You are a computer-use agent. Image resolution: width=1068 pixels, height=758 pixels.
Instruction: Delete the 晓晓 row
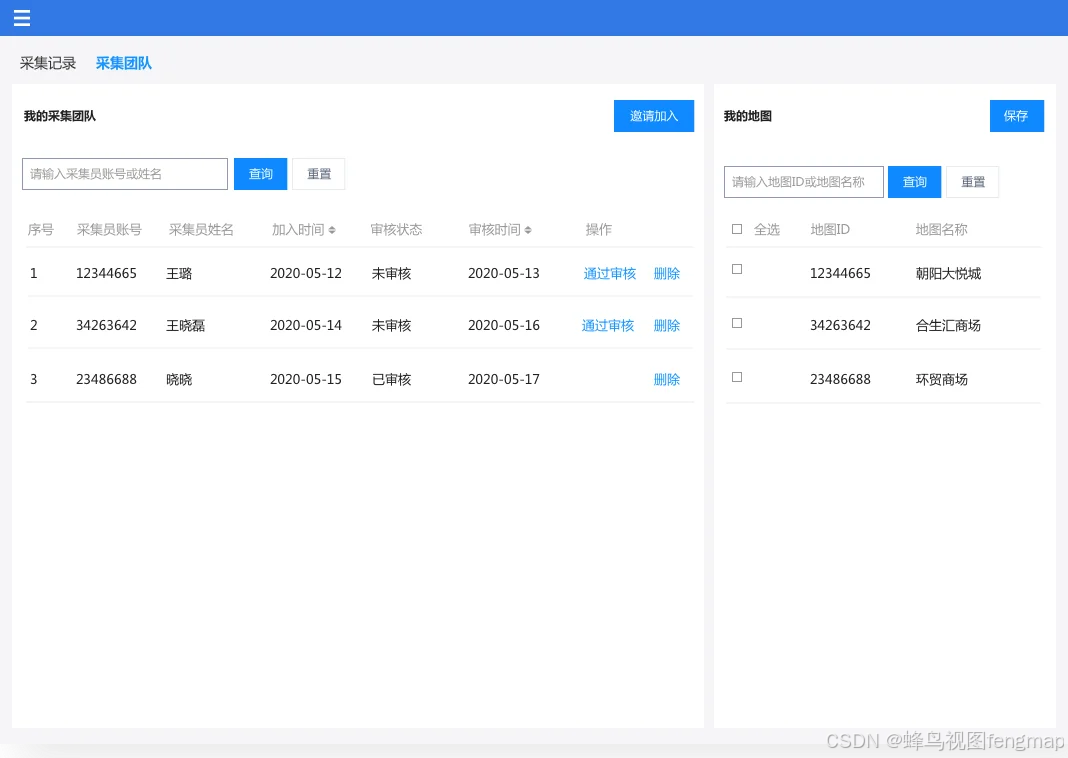pyautogui.click(x=667, y=379)
